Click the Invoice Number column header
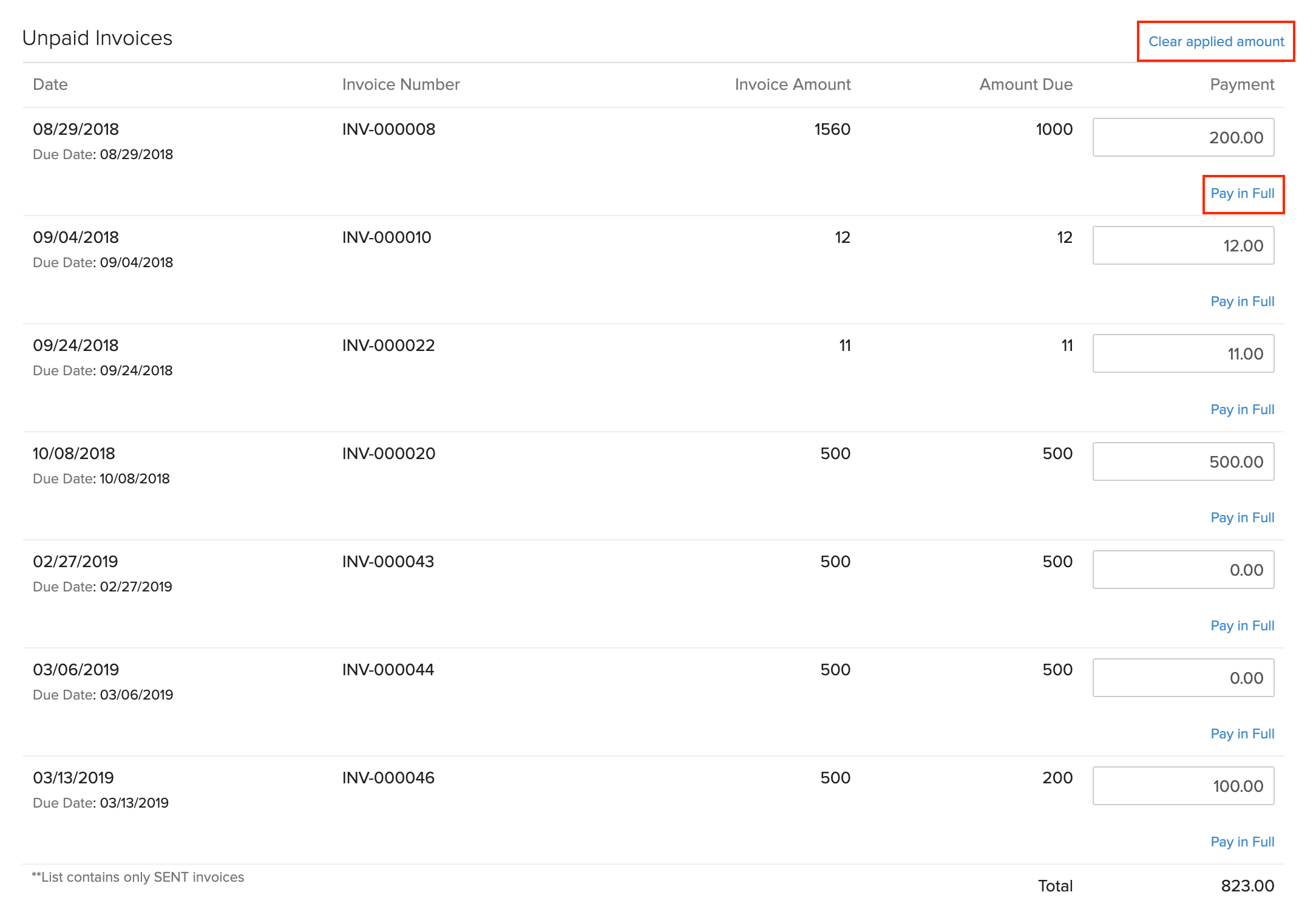 401,84
